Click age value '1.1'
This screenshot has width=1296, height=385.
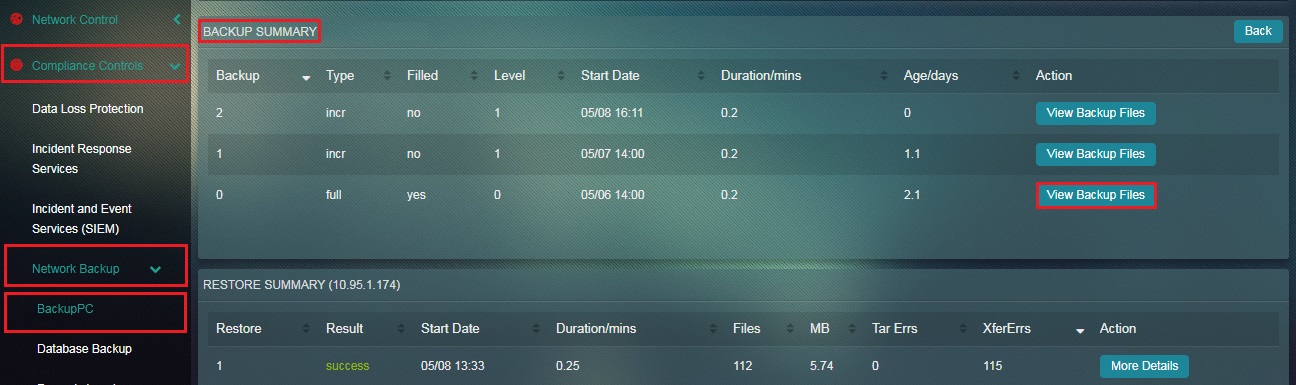[x=911, y=154]
